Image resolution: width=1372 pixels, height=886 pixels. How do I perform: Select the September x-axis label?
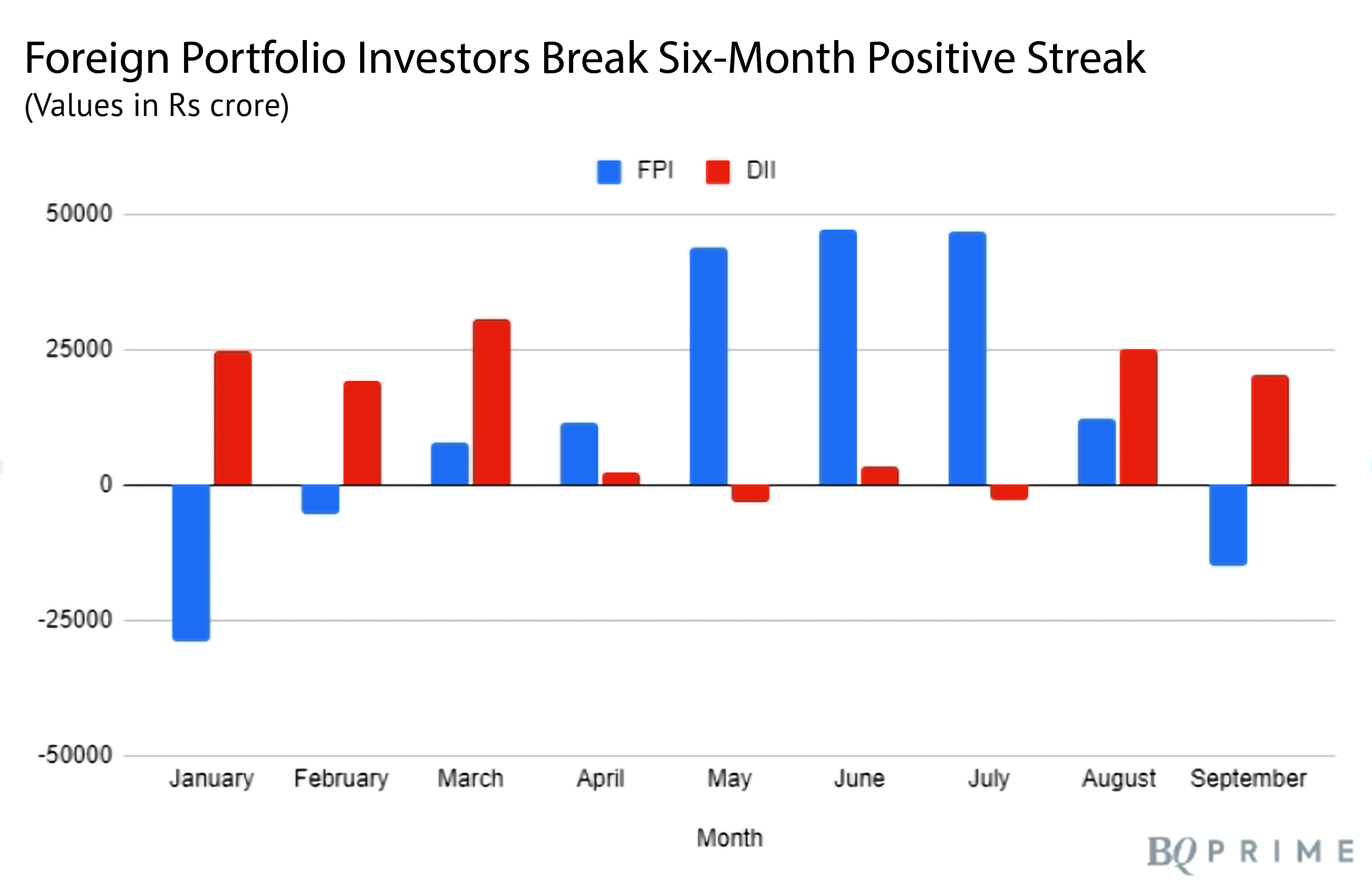click(1248, 778)
